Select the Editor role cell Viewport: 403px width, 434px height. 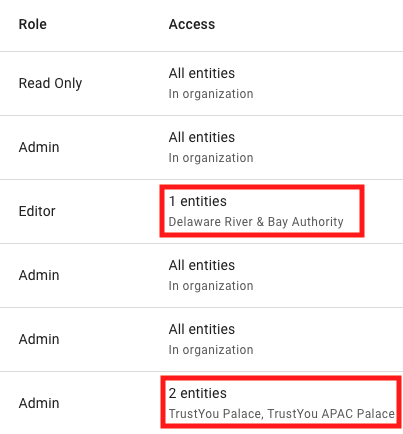pyautogui.click(x=37, y=211)
